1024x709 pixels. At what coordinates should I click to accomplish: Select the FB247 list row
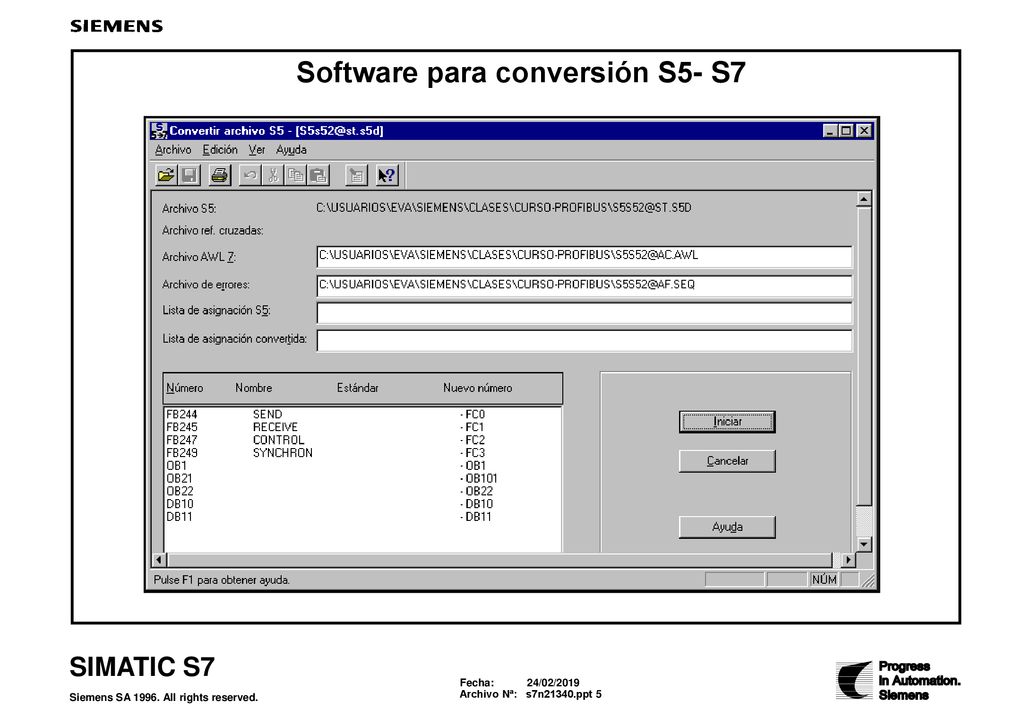362,440
